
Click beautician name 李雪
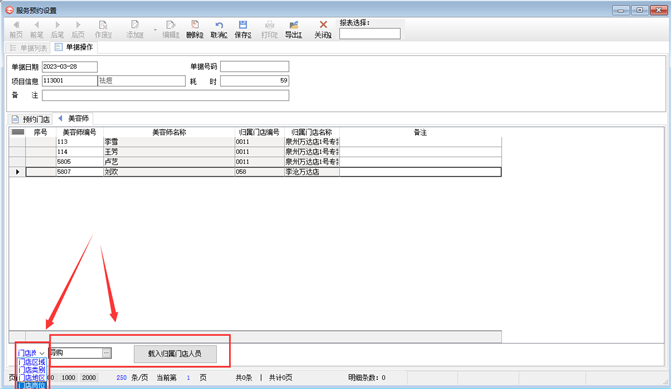pyautogui.click(x=169, y=142)
